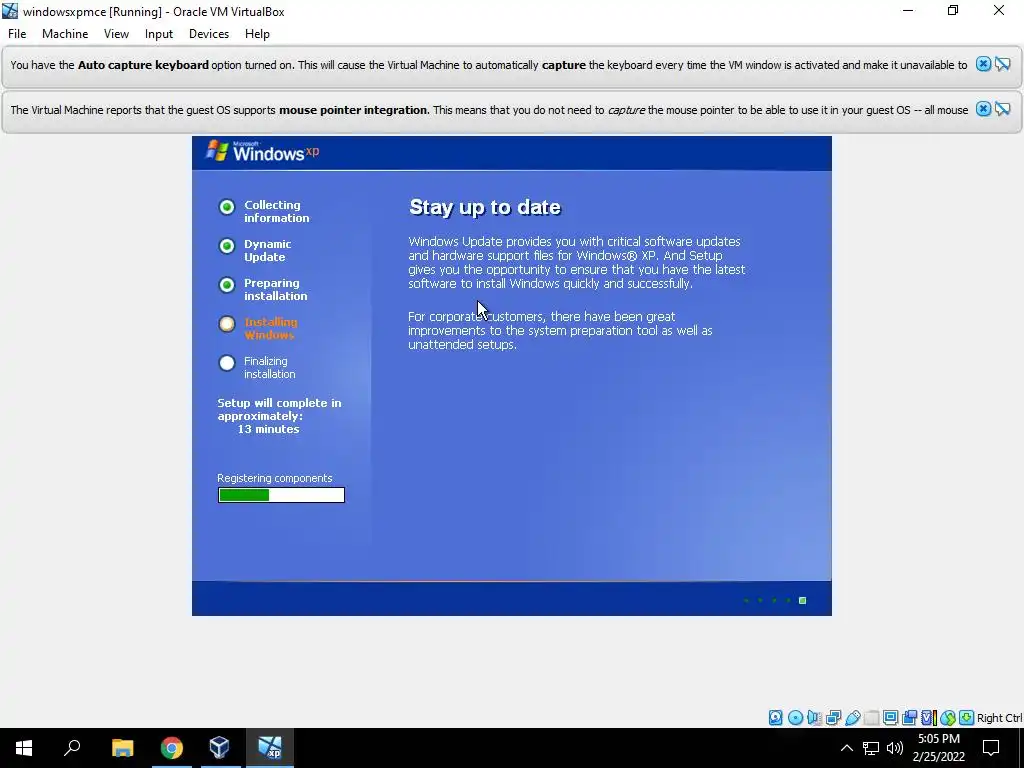Image resolution: width=1024 pixels, height=768 pixels.
Task: Open the File menu
Action: tap(17, 34)
